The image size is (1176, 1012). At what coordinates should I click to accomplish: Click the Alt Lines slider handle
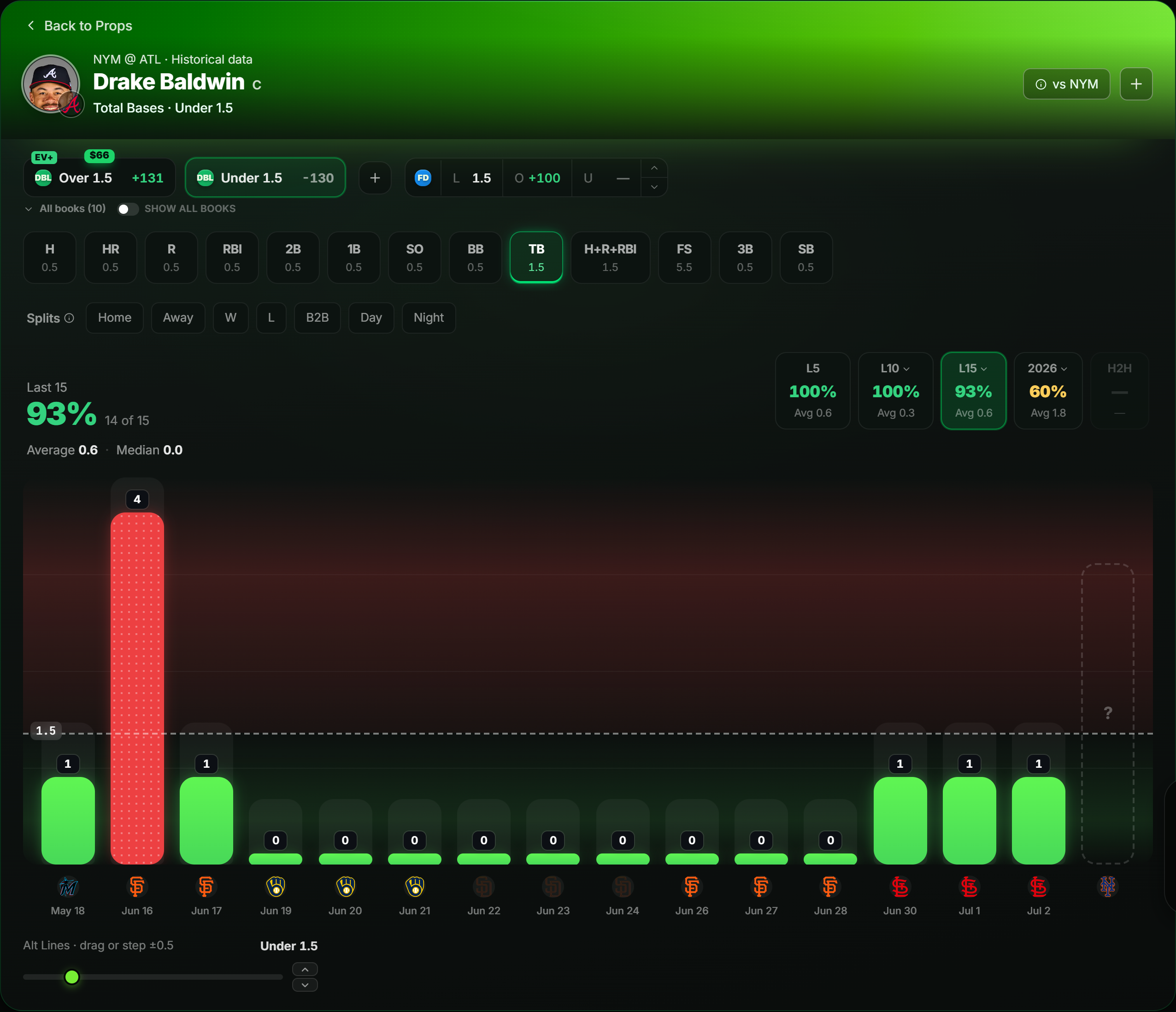coord(72,977)
